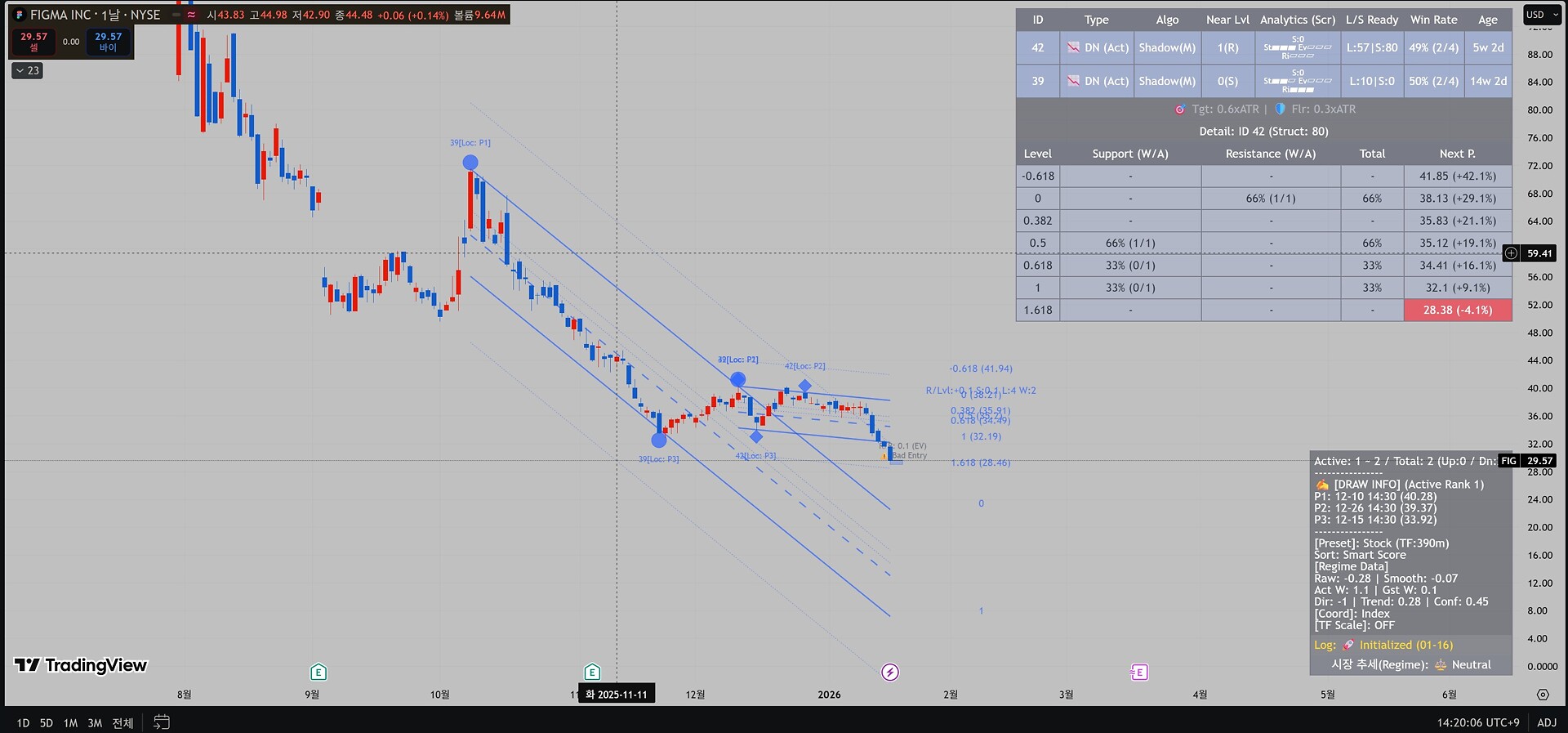Click the Initialized (01-16) log text
The height and width of the screenshot is (733, 1568).
[x=1406, y=645]
